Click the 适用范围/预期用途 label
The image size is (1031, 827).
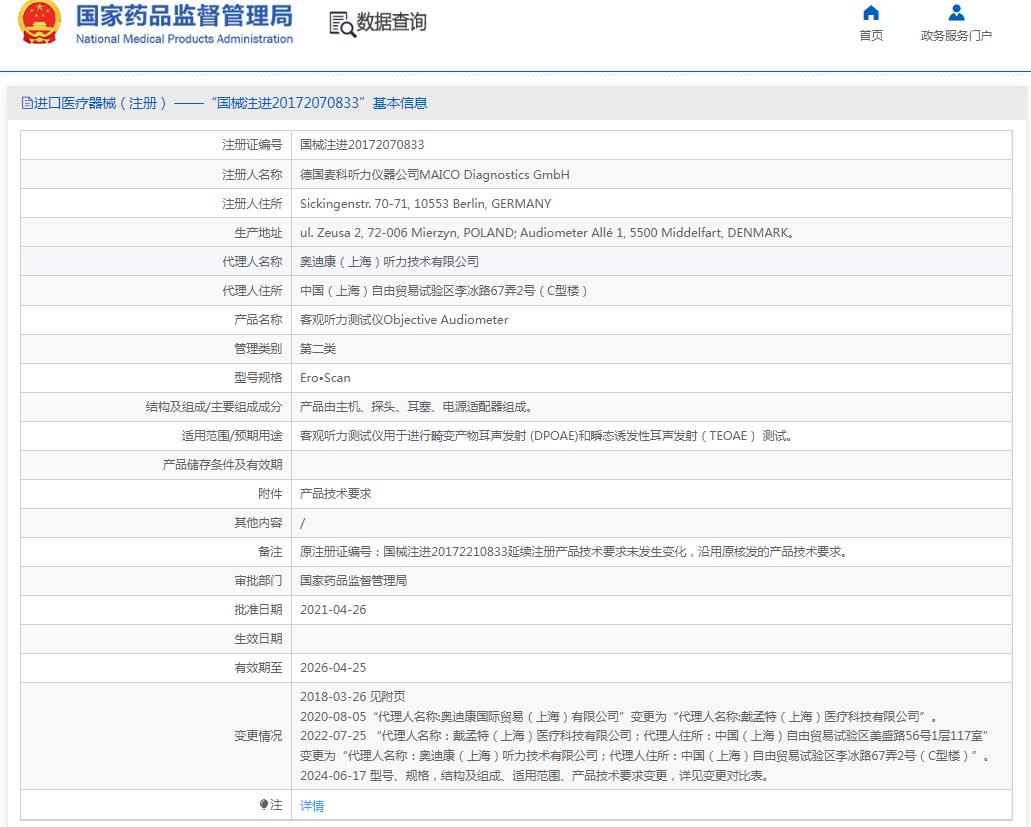click(231, 436)
